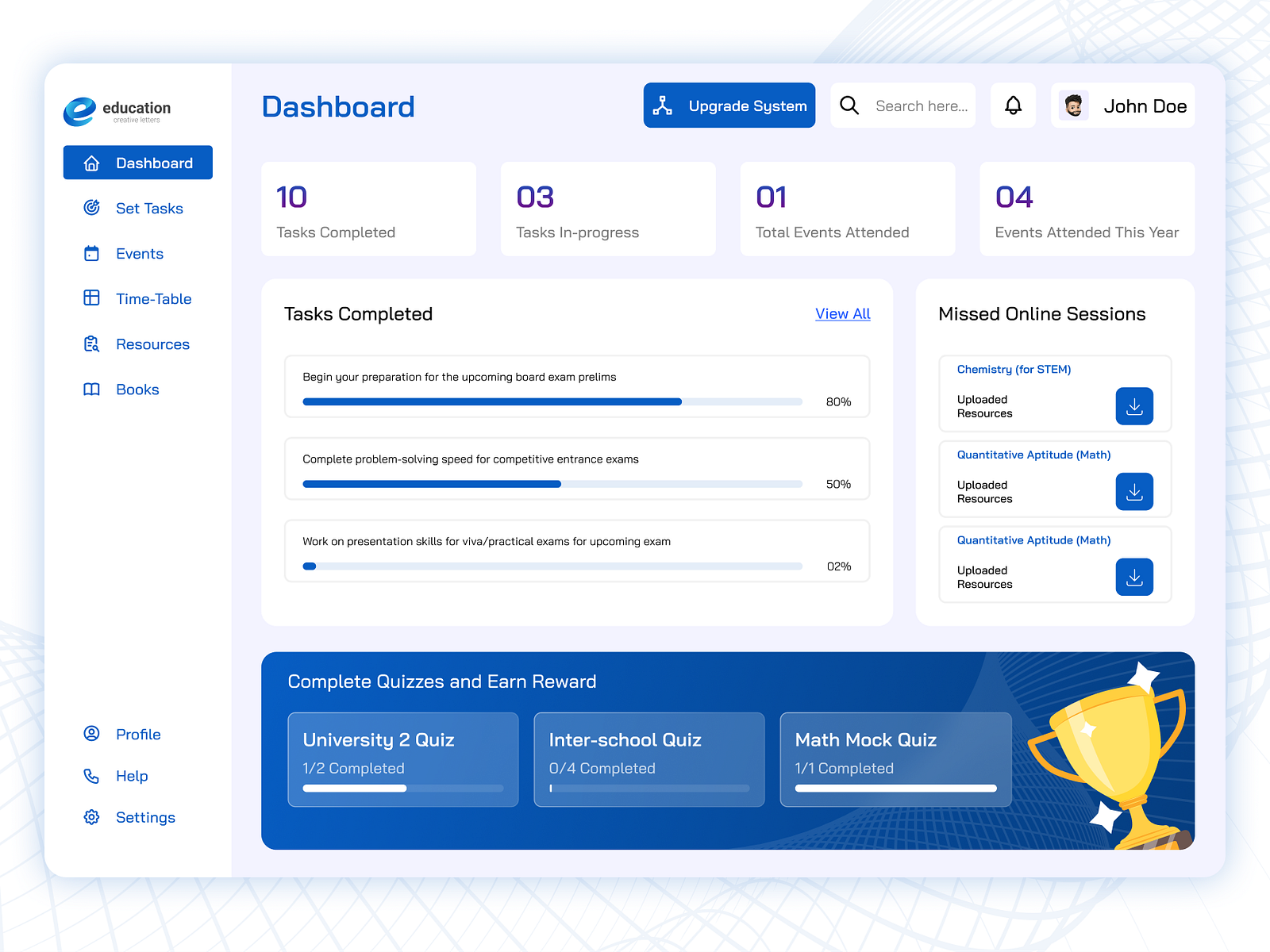Open the Books icon in sidebar
The image size is (1270, 952).
click(91, 389)
